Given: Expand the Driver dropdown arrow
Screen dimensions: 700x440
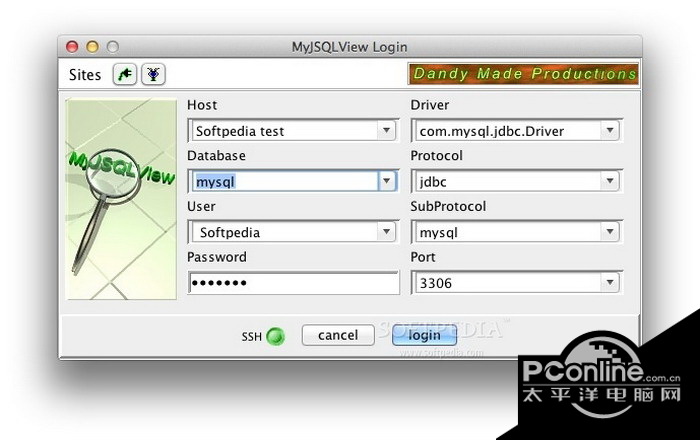Looking at the screenshot, I should tap(610, 131).
